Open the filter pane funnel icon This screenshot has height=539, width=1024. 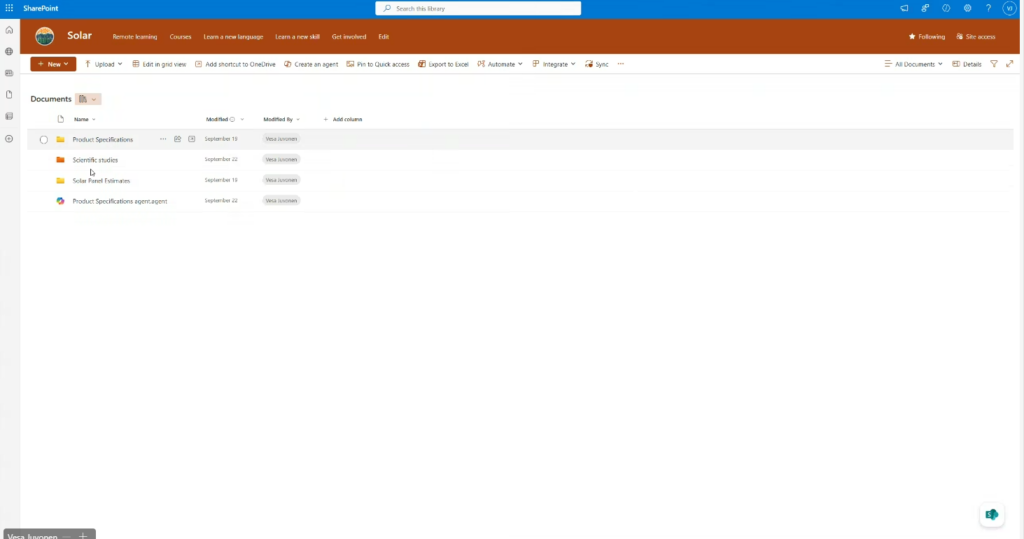pos(994,64)
